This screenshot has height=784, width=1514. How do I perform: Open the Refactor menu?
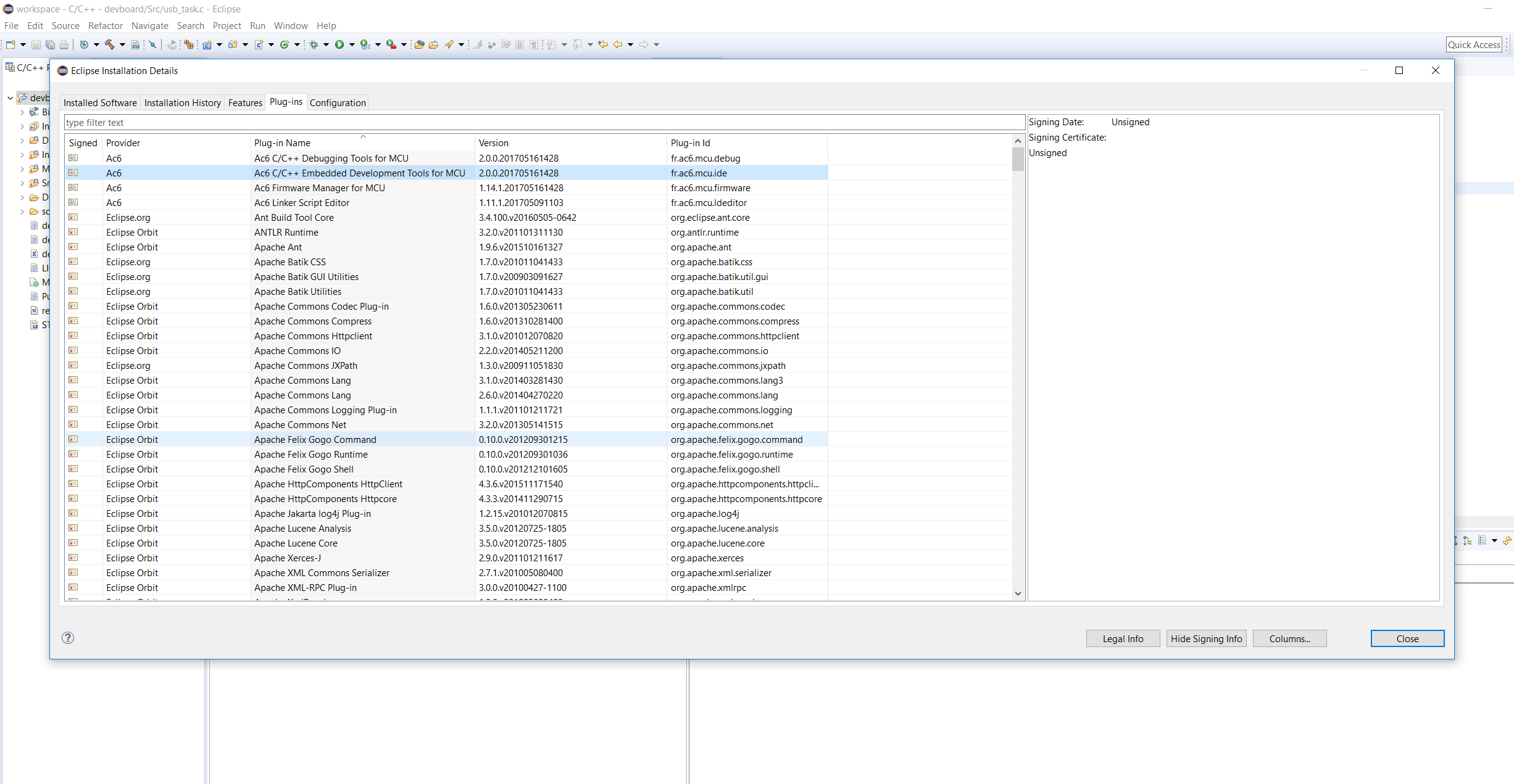106,26
